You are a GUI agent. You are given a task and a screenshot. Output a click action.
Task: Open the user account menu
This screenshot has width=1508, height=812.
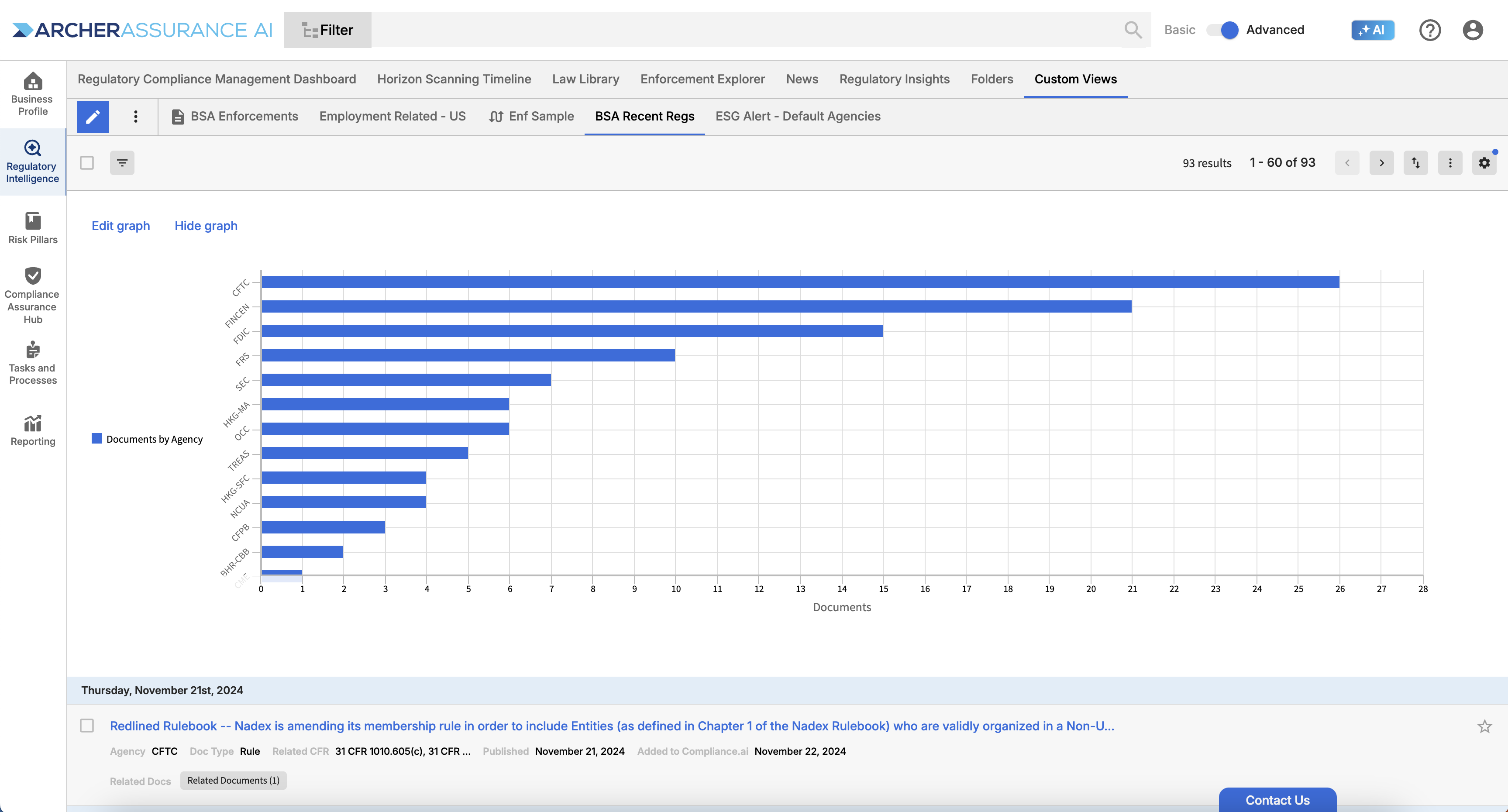(x=1472, y=30)
